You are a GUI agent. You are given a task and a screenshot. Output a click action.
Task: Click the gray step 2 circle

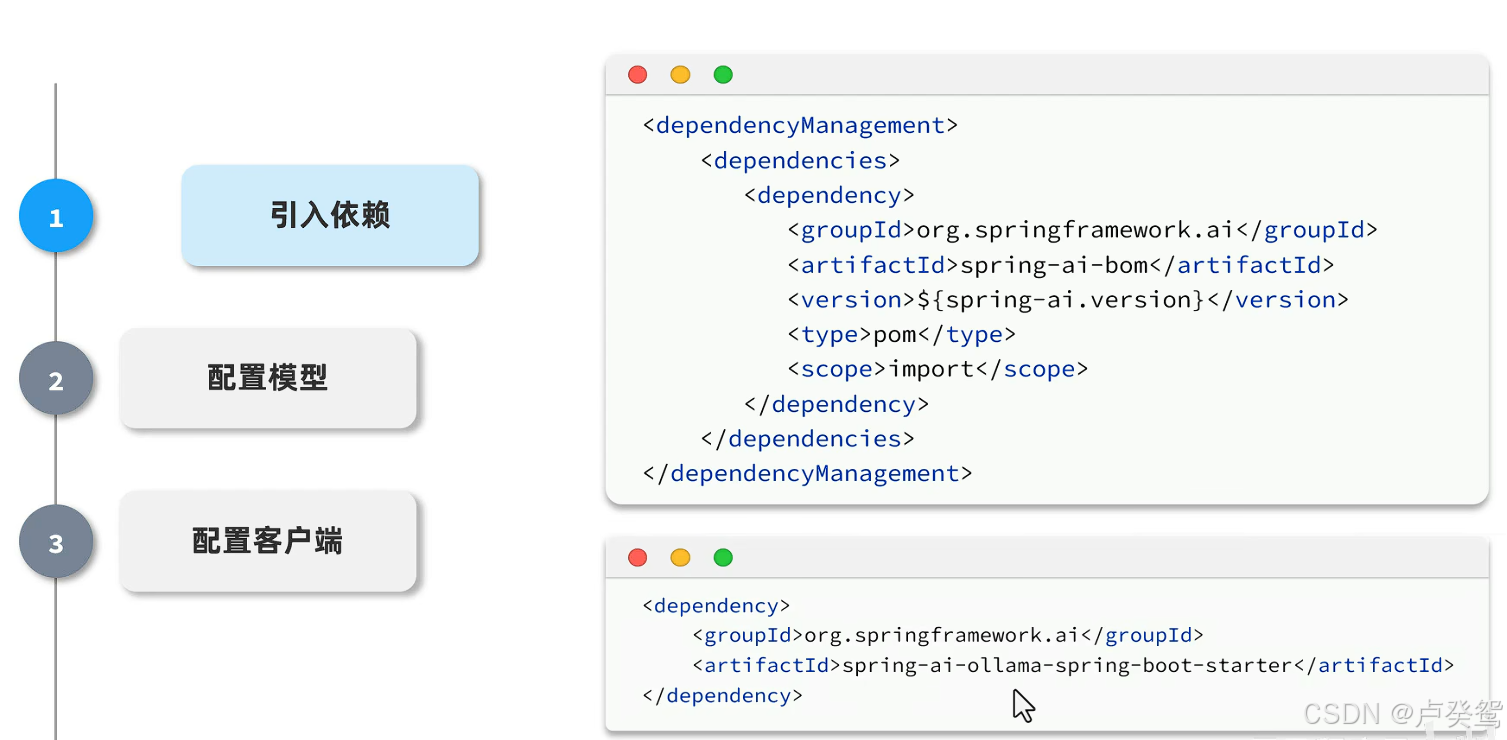(x=56, y=379)
